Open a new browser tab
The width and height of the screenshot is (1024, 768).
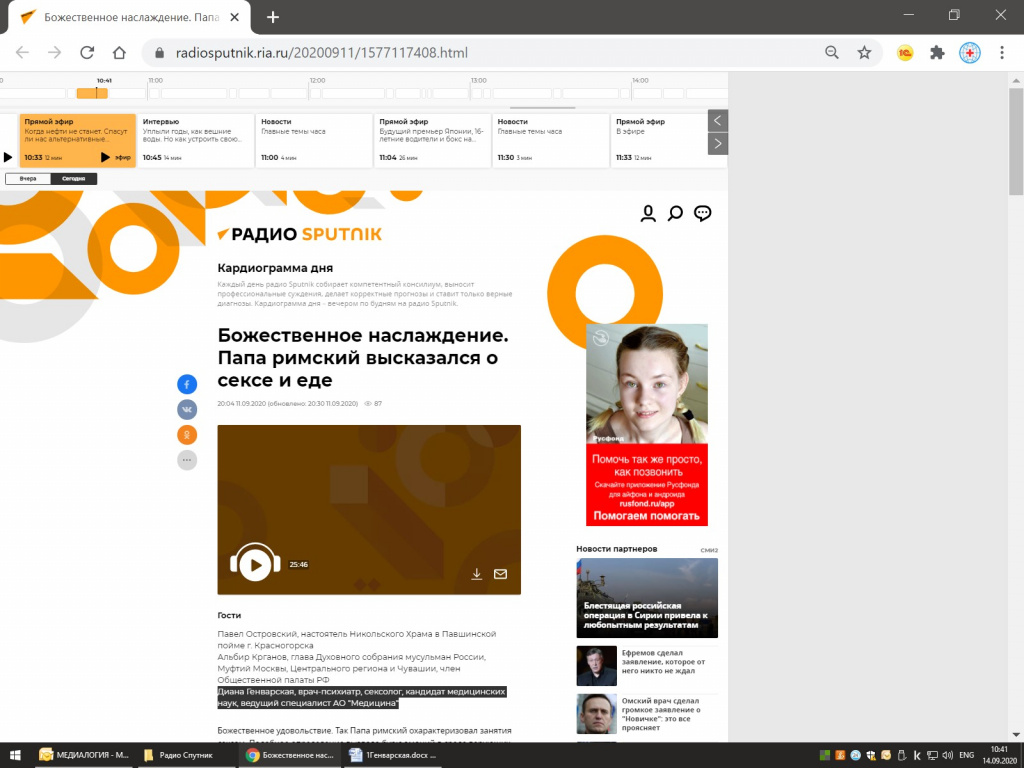273,17
